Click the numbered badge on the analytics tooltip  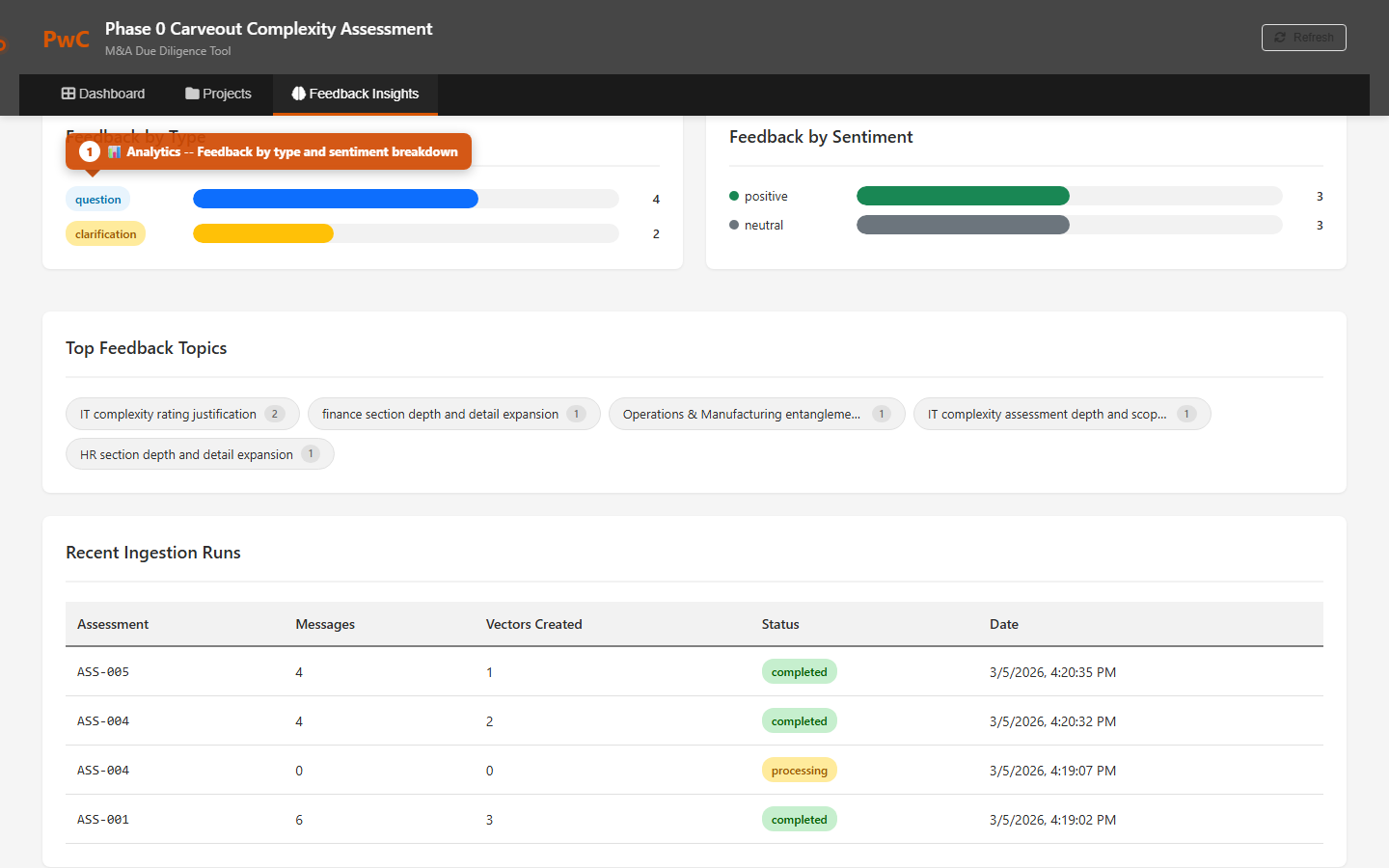click(89, 151)
